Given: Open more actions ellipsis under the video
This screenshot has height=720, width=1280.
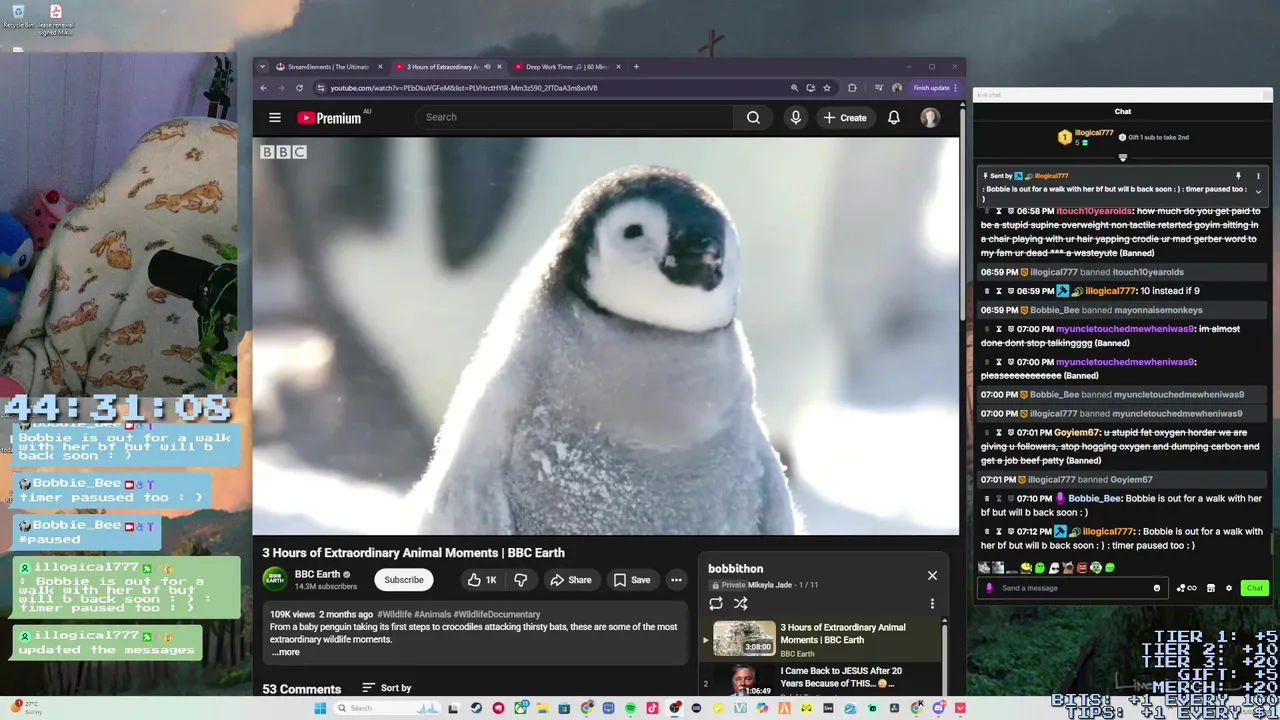Looking at the screenshot, I should tap(676, 580).
